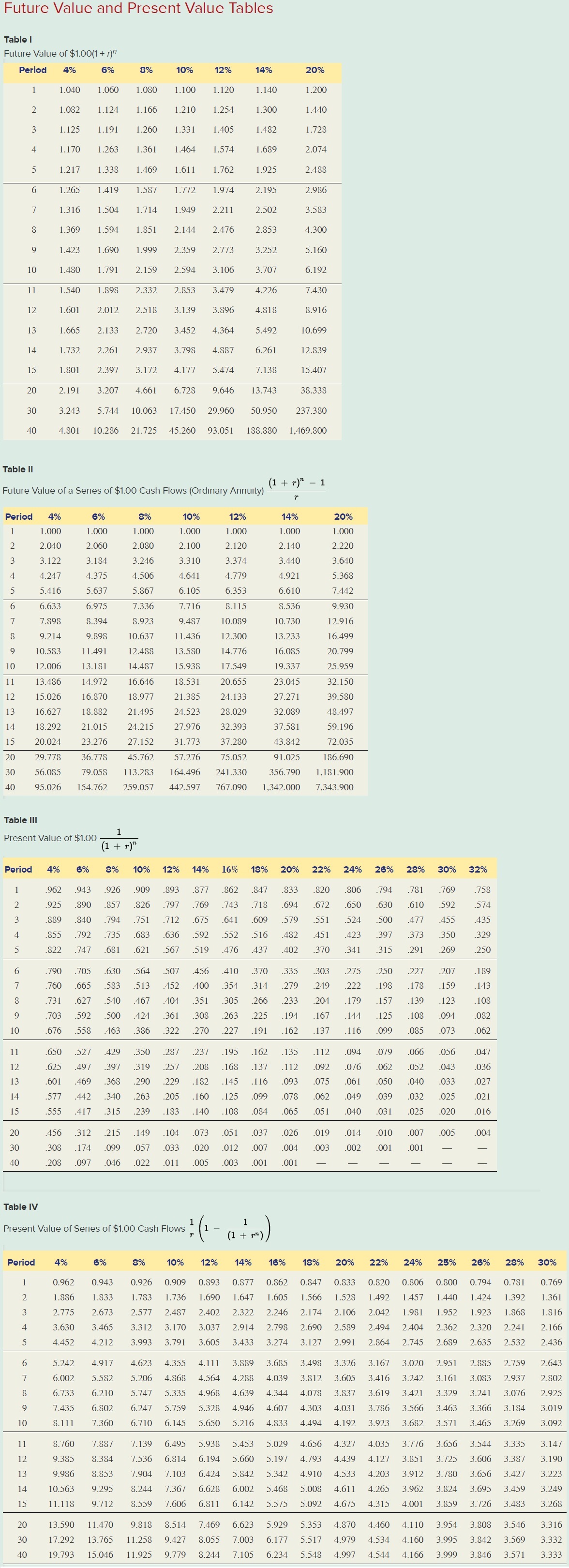
Task: Click the value 15.407 in Table I
Action: pyautogui.click(x=314, y=370)
